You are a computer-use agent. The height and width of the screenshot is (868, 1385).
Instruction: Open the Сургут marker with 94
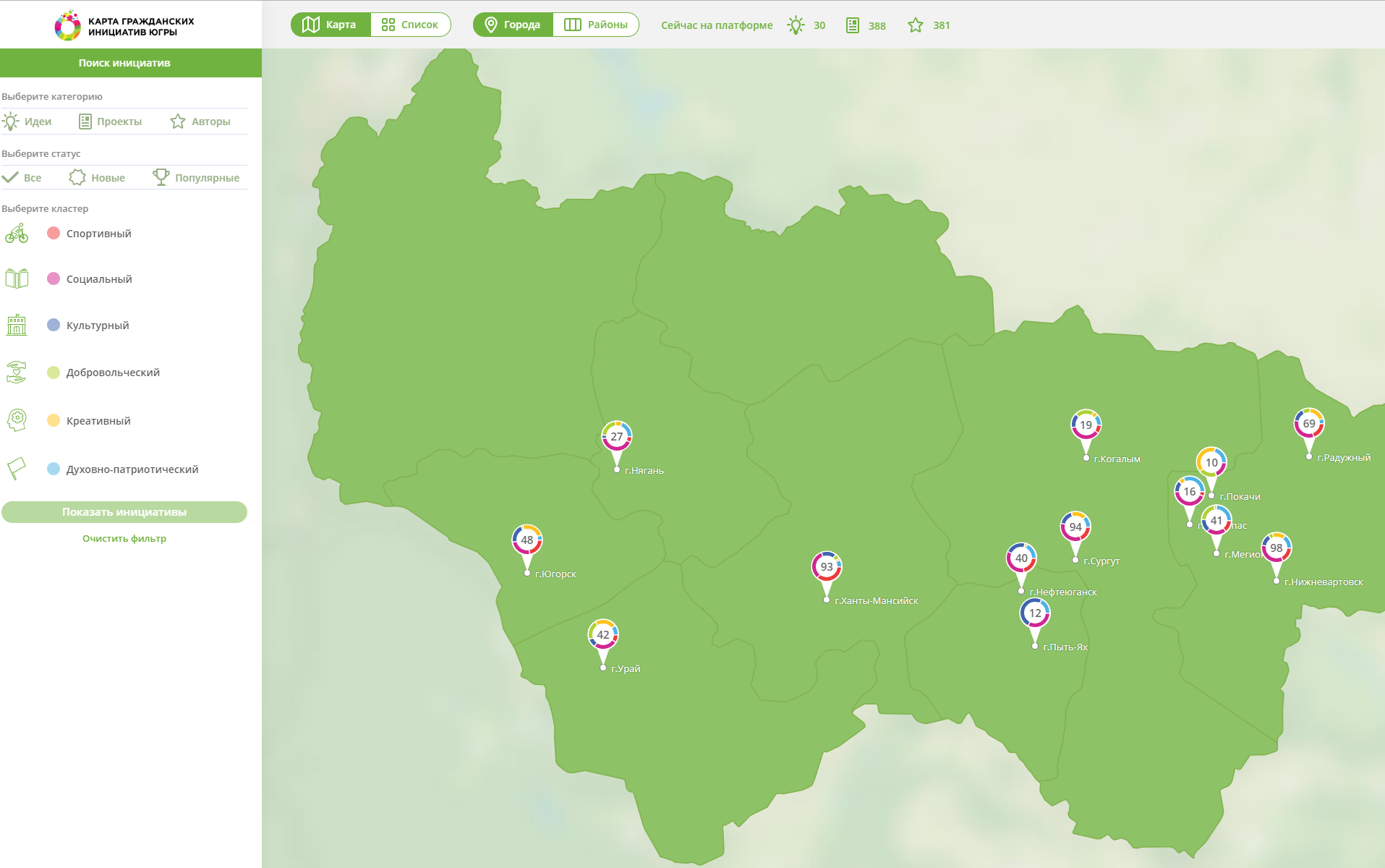[x=1075, y=527]
